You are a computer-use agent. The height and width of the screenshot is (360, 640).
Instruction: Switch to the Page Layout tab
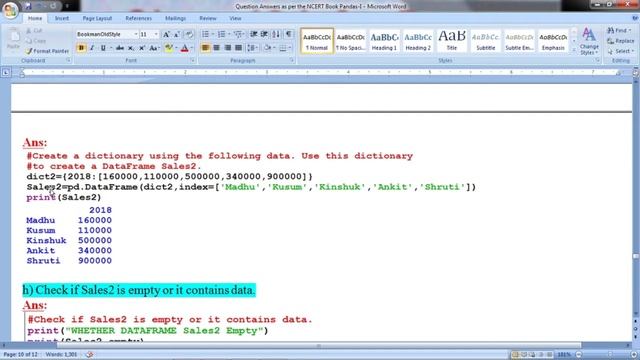[97, 18]
